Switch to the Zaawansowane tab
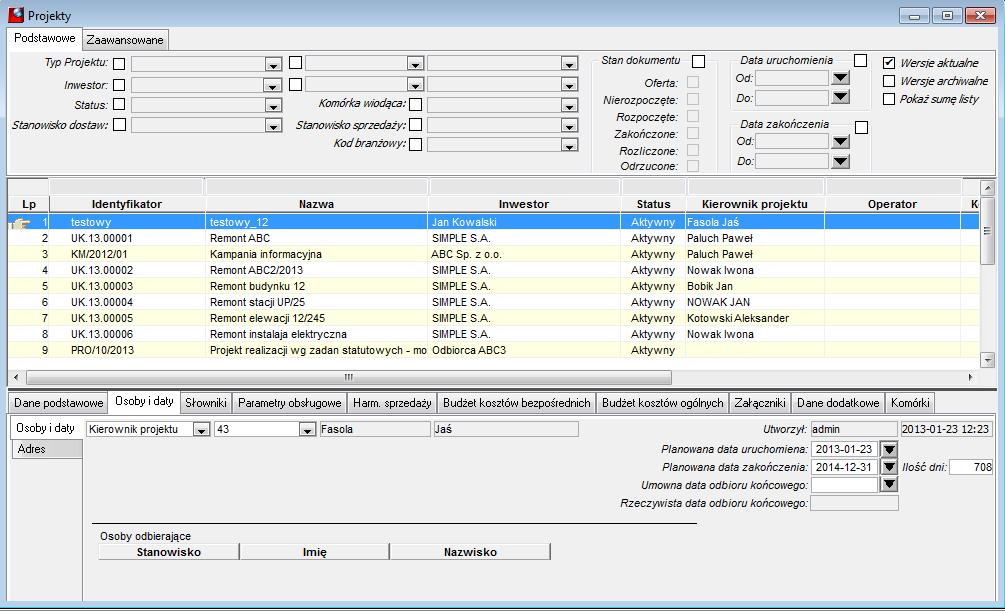The width and height of the screenshot is (1005, 611). (x=125, y=40)
